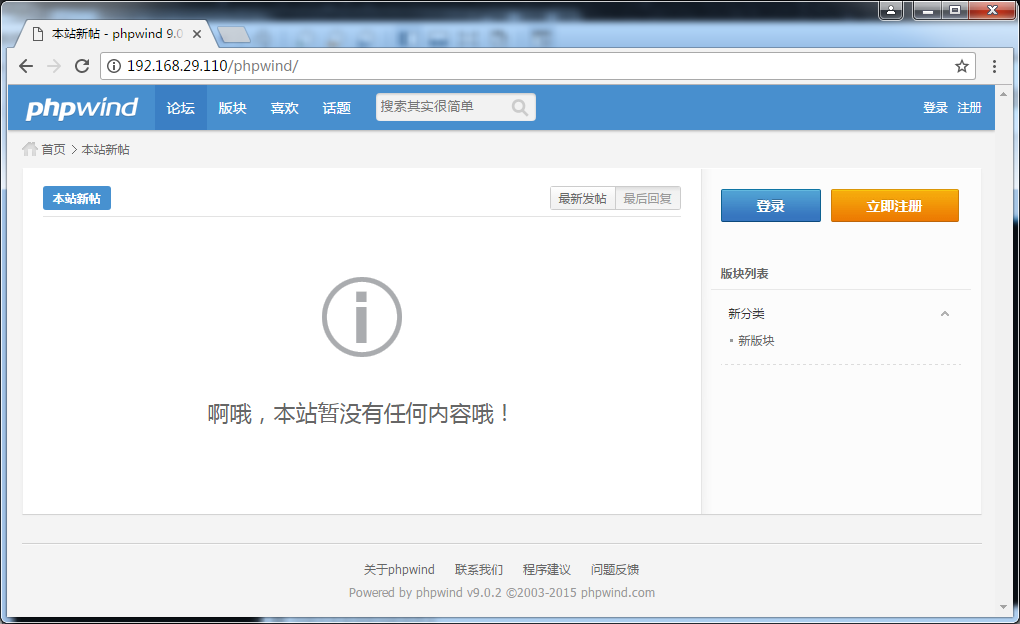Open the 新分类 category link
Image resolution: width=1020 pixels, height=624 pixels.
click(x=746, y=314)
